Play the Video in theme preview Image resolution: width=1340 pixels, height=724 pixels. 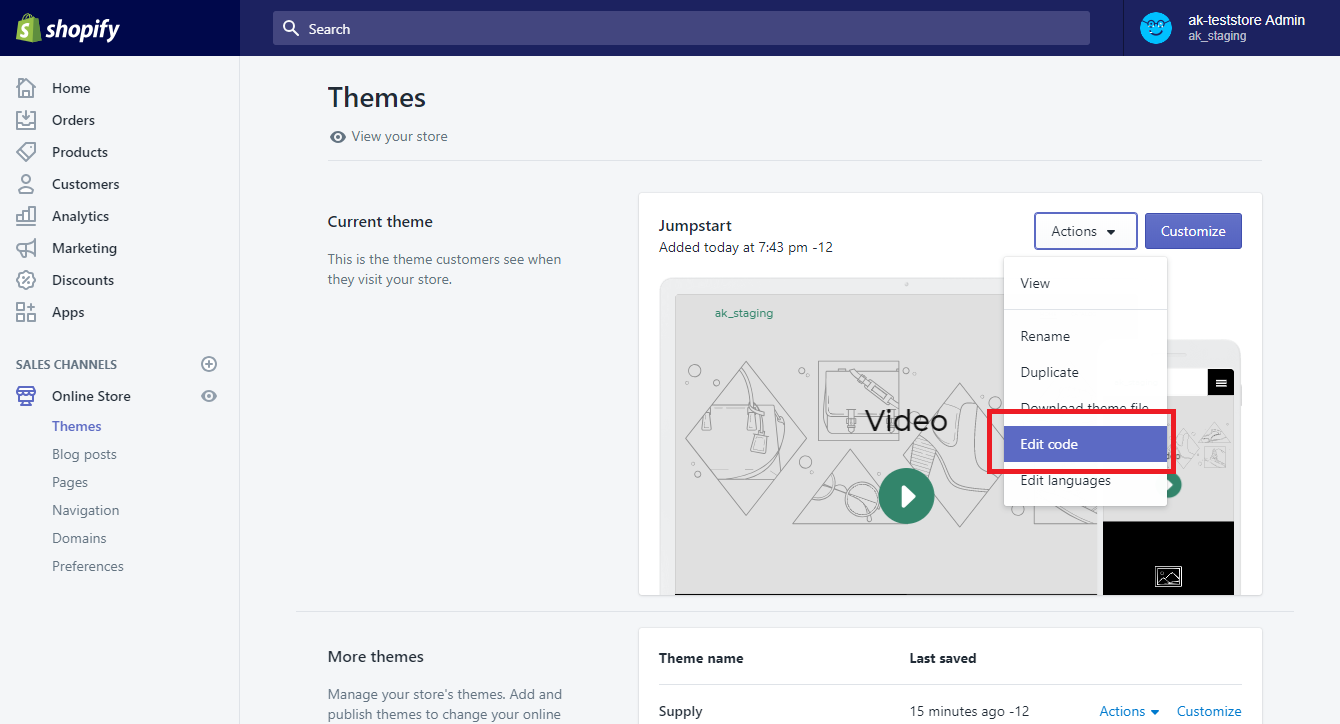907,496
